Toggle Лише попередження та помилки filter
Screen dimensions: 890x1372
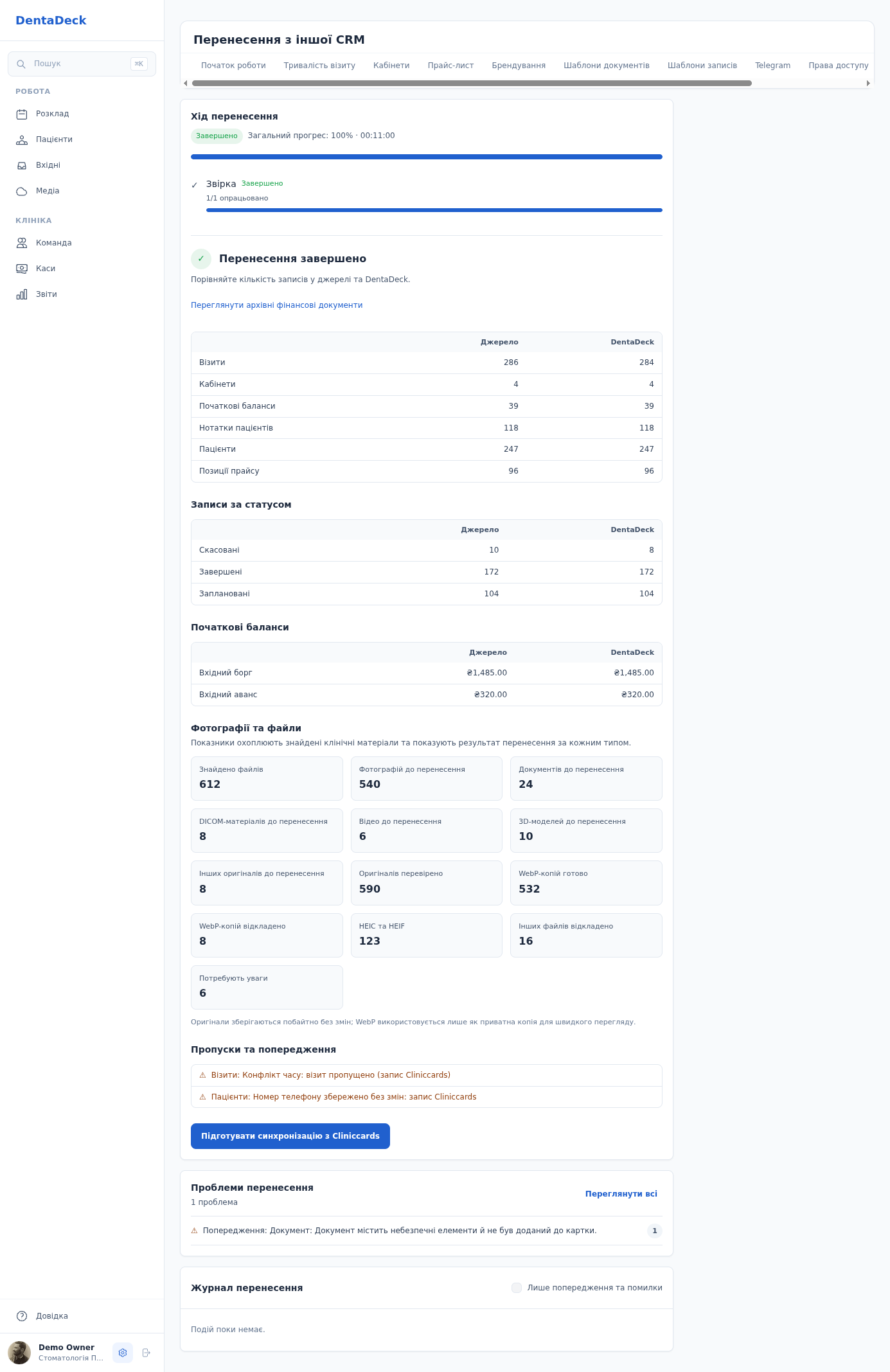(517, 1288)
